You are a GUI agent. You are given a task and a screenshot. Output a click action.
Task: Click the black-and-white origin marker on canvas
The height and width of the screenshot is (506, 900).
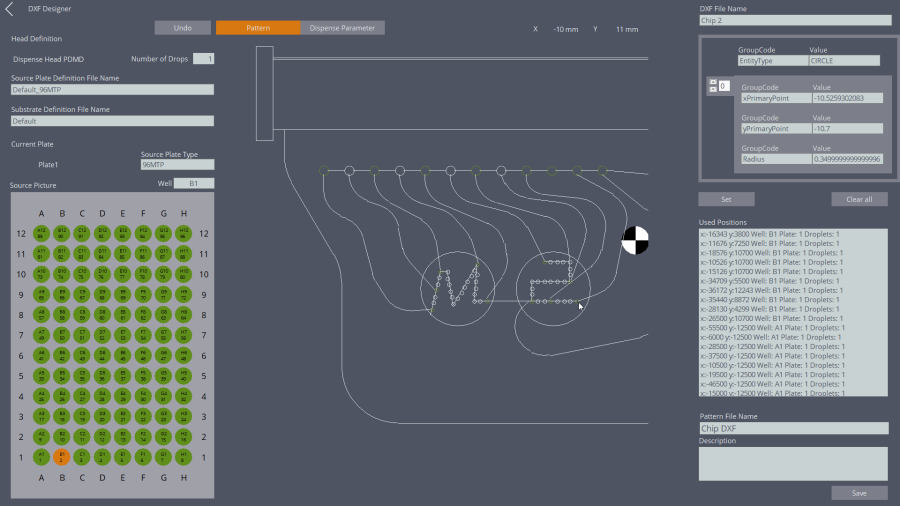[635, 240]
